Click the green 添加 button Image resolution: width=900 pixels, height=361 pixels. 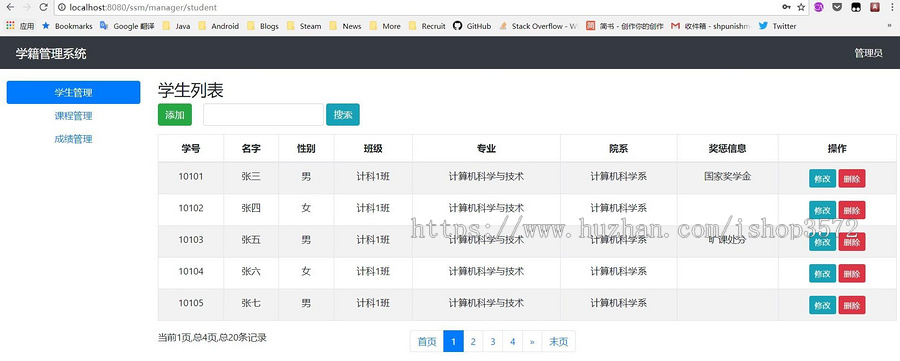[175, 115]
